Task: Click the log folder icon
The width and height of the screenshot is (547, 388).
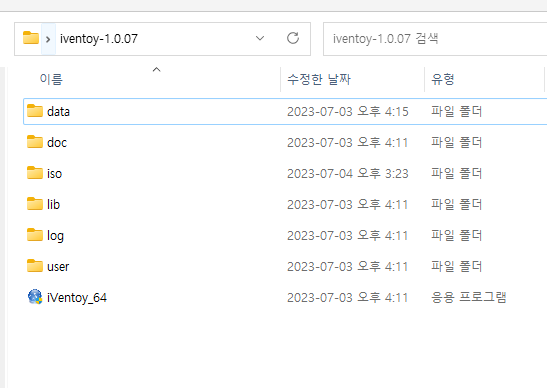Action: click(35, 235)
